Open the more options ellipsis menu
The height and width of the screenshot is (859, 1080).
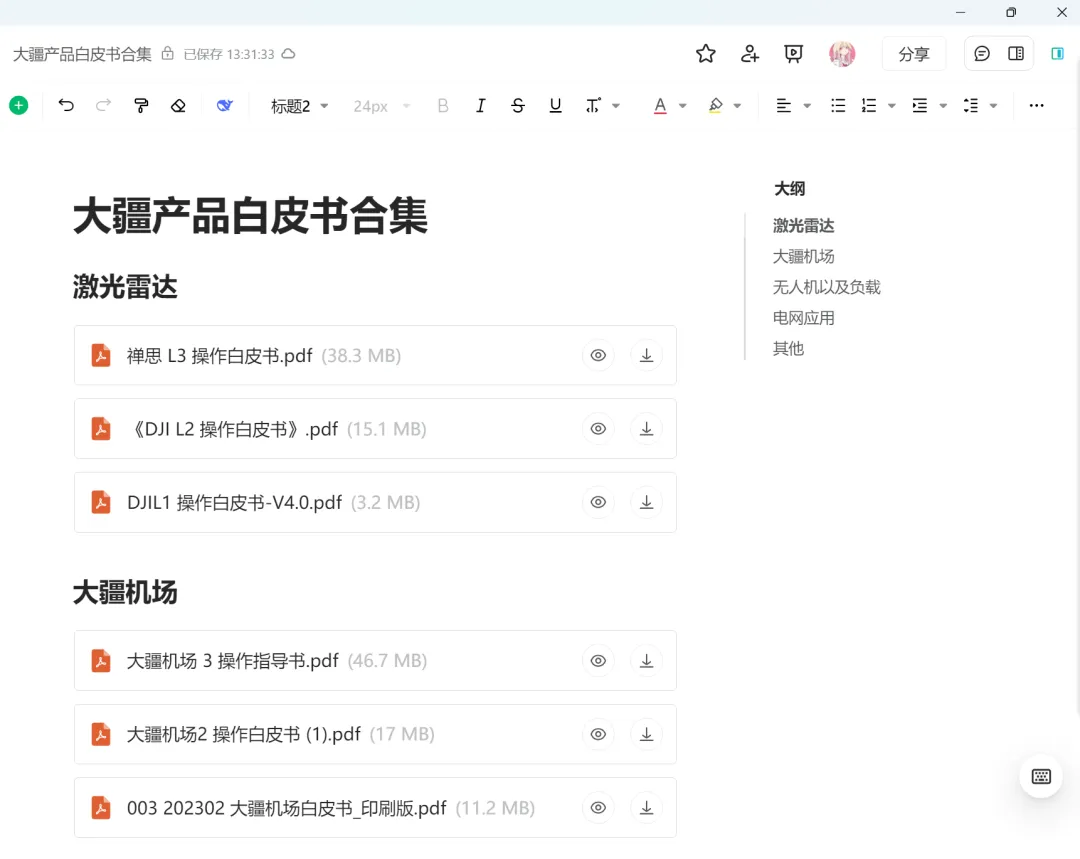coord(1036,105)
